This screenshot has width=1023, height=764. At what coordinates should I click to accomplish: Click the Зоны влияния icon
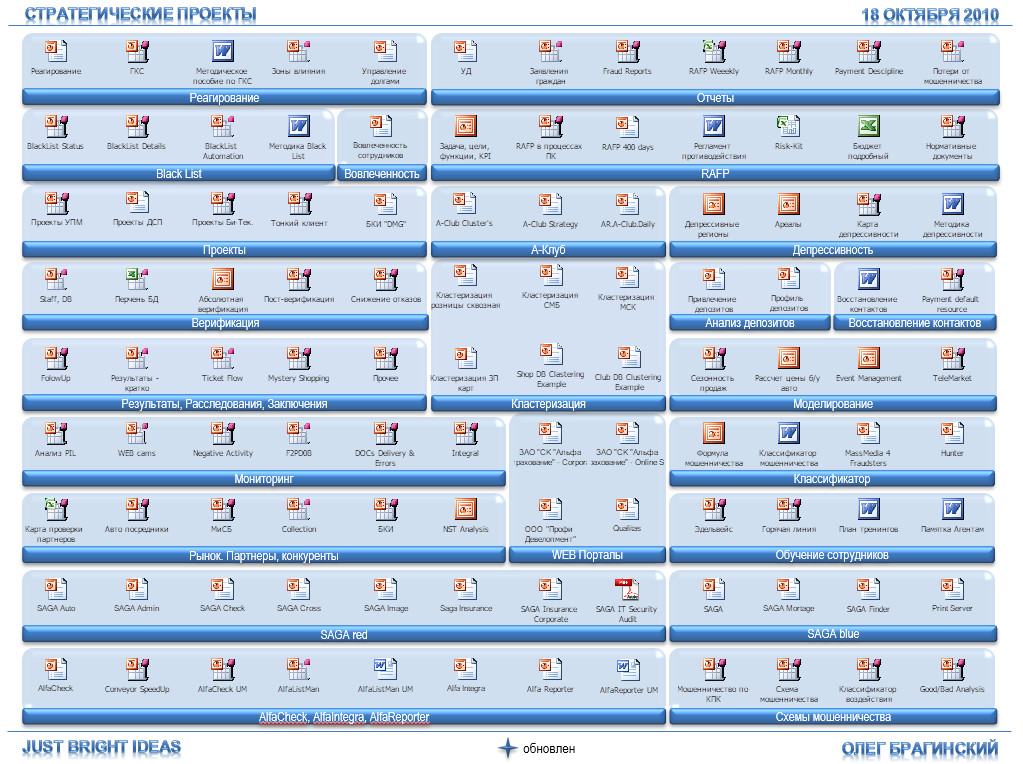(x=299, y=51)
